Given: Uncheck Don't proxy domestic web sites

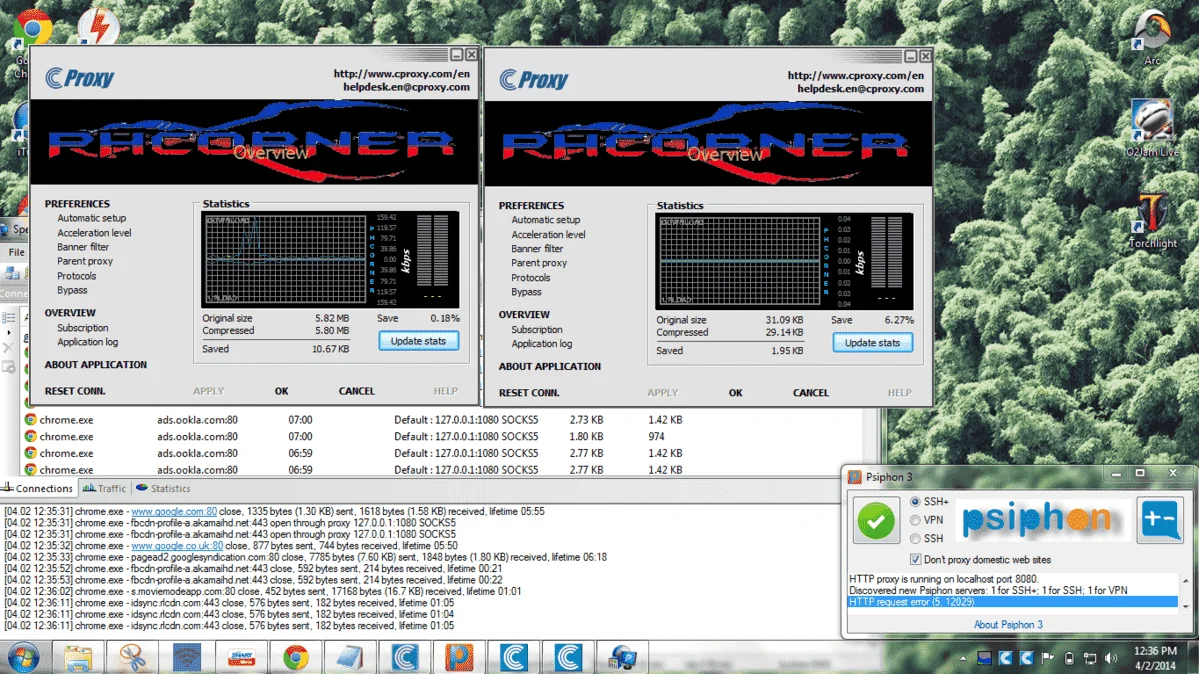Looking at the screenshot, I should (915, 560).
